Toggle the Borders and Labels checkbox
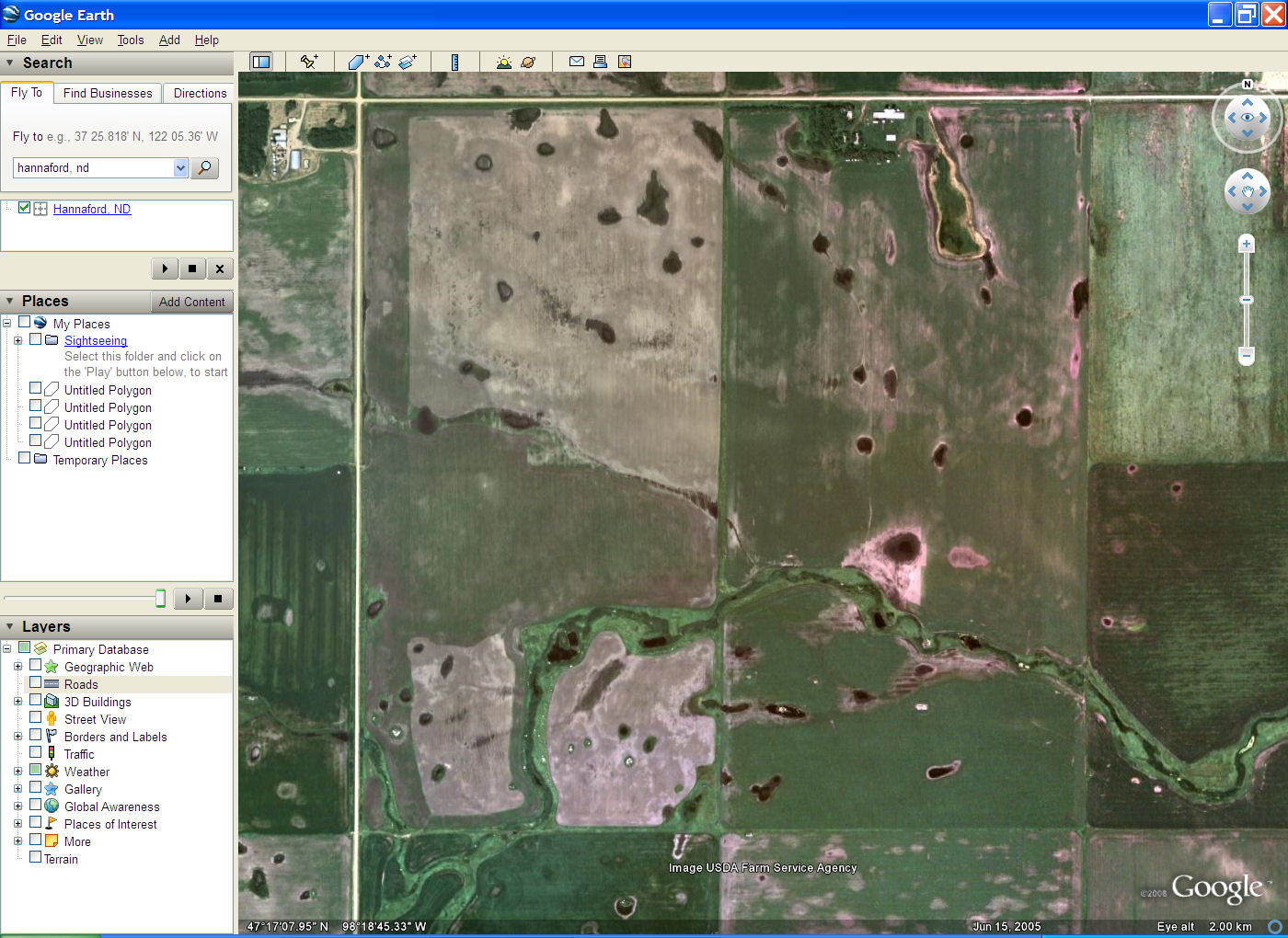 click(36, 735)
